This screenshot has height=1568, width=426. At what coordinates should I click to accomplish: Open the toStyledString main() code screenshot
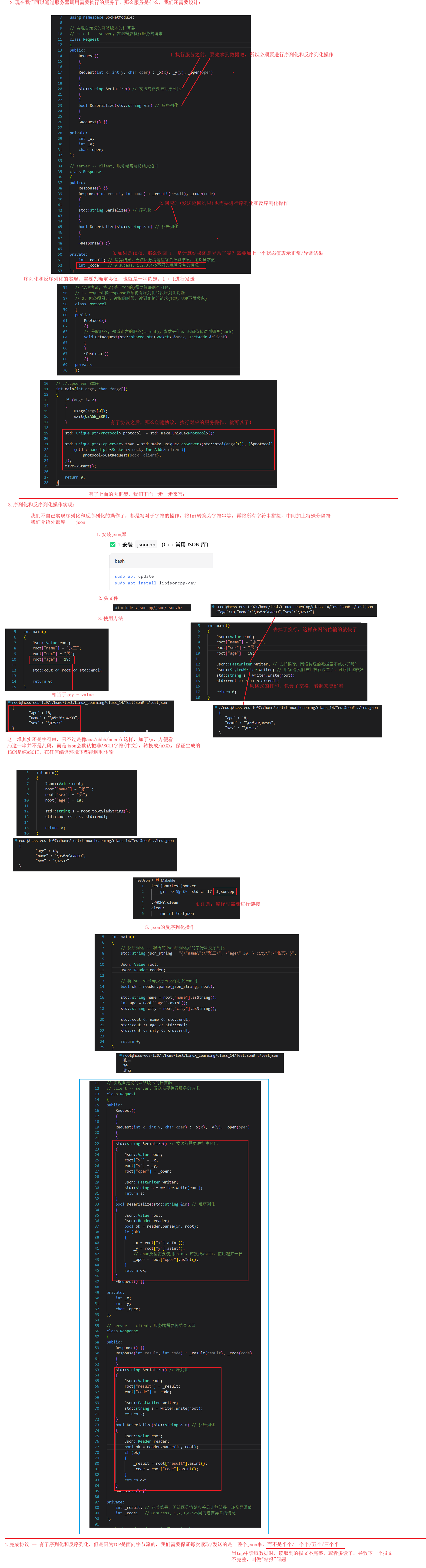tap(77, 803)
